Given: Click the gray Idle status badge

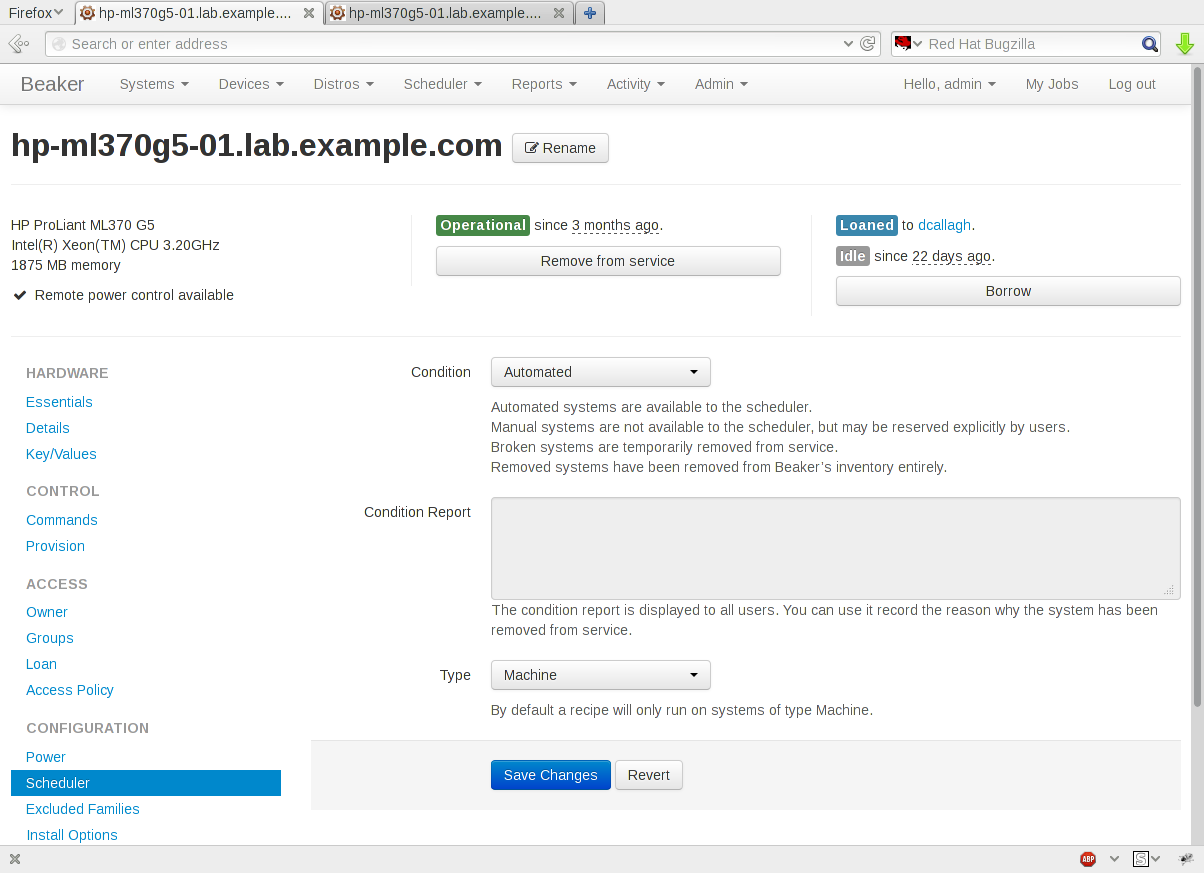Looking at the screenshot, I should coord(853,256).
